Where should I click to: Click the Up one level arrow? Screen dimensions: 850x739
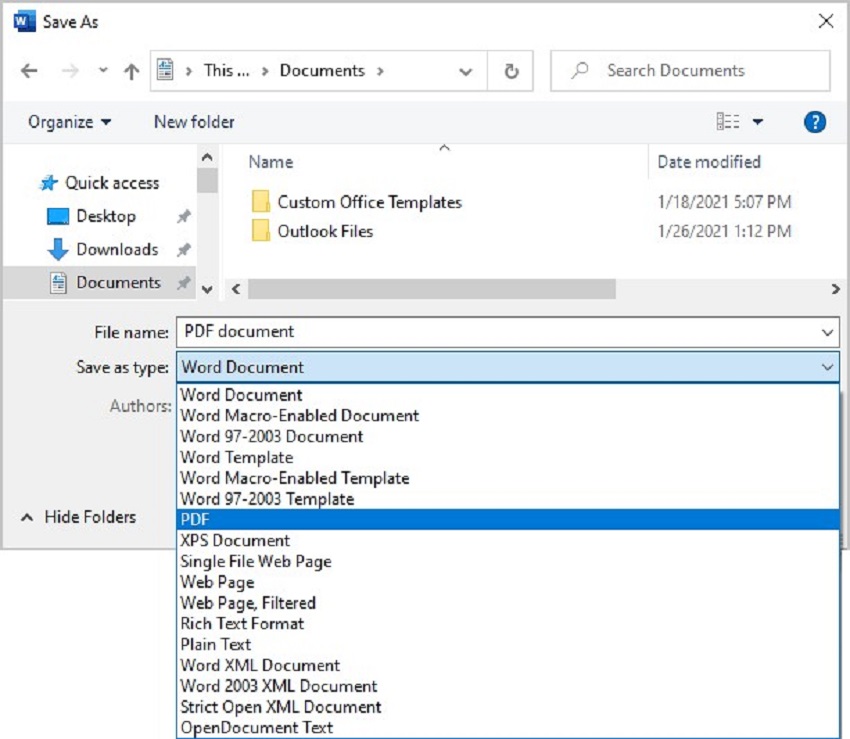[x=131, y=71]
